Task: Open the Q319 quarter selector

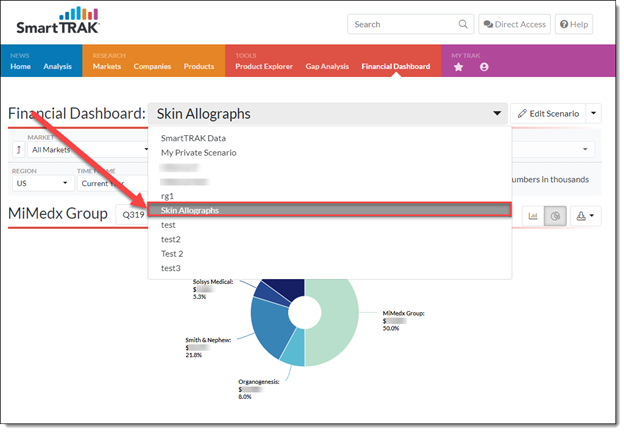Action: coord(133,215)
